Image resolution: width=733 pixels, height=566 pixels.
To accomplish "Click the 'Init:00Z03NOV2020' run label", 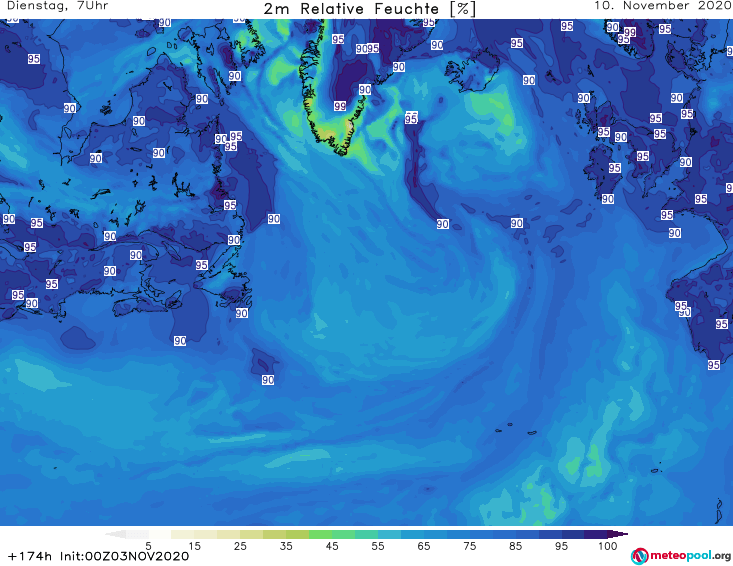I will pyautogui.click(x=124, y=556).
